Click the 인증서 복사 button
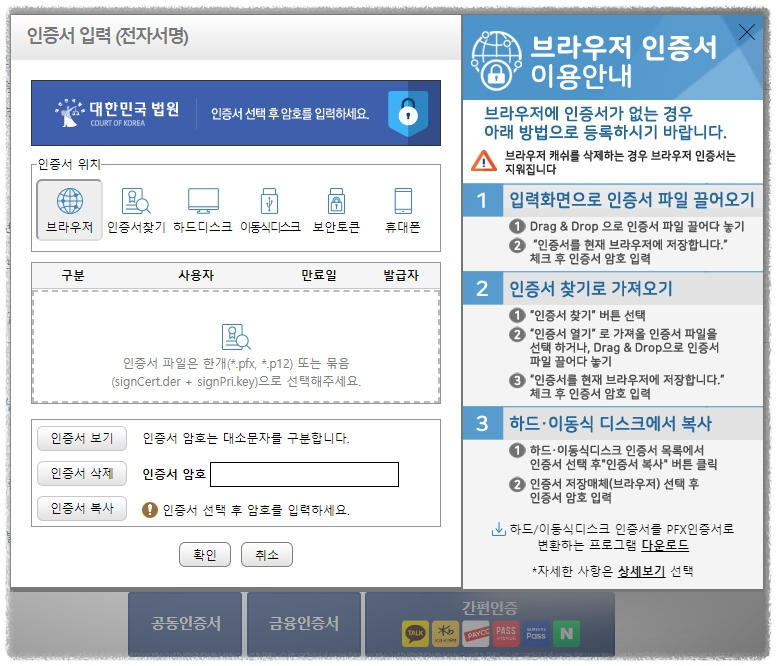Image resolution: width=777 pixels, height=666 pixels. 82,508
